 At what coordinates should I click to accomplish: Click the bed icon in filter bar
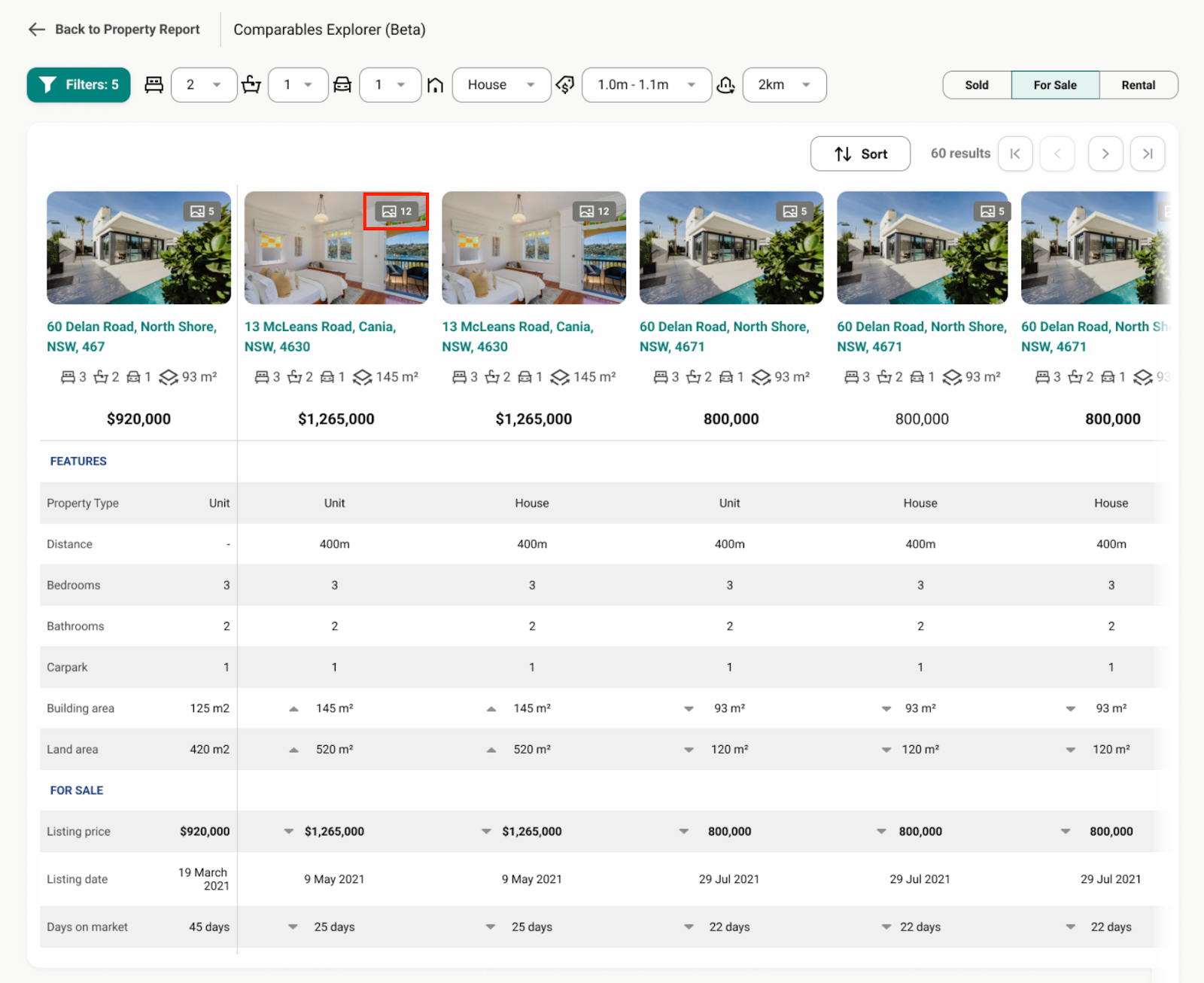coord(154,85)
